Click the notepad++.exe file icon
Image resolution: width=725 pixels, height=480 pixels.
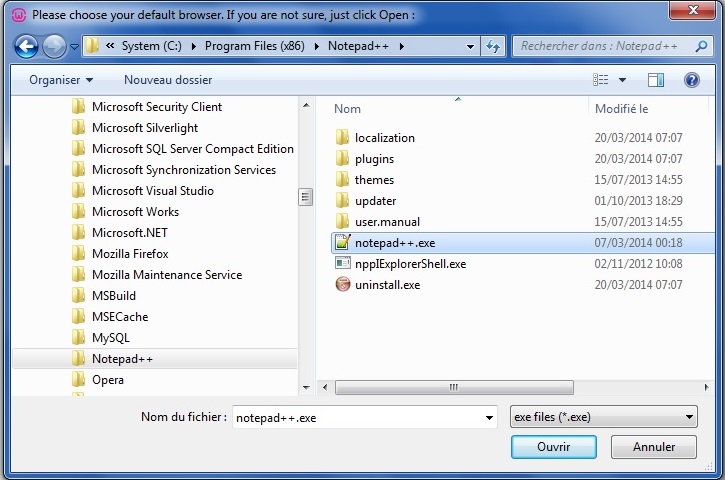[x=343, y=242]
